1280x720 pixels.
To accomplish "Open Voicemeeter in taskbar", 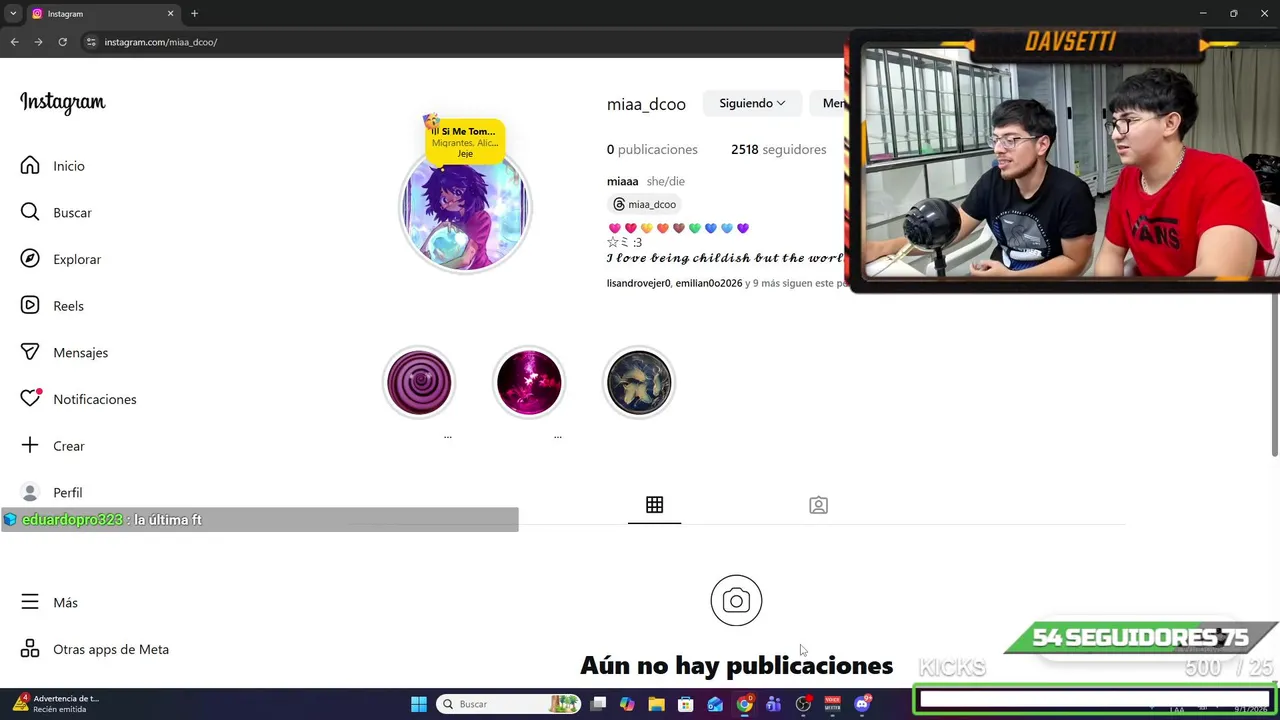I will [x=832, y=704].
